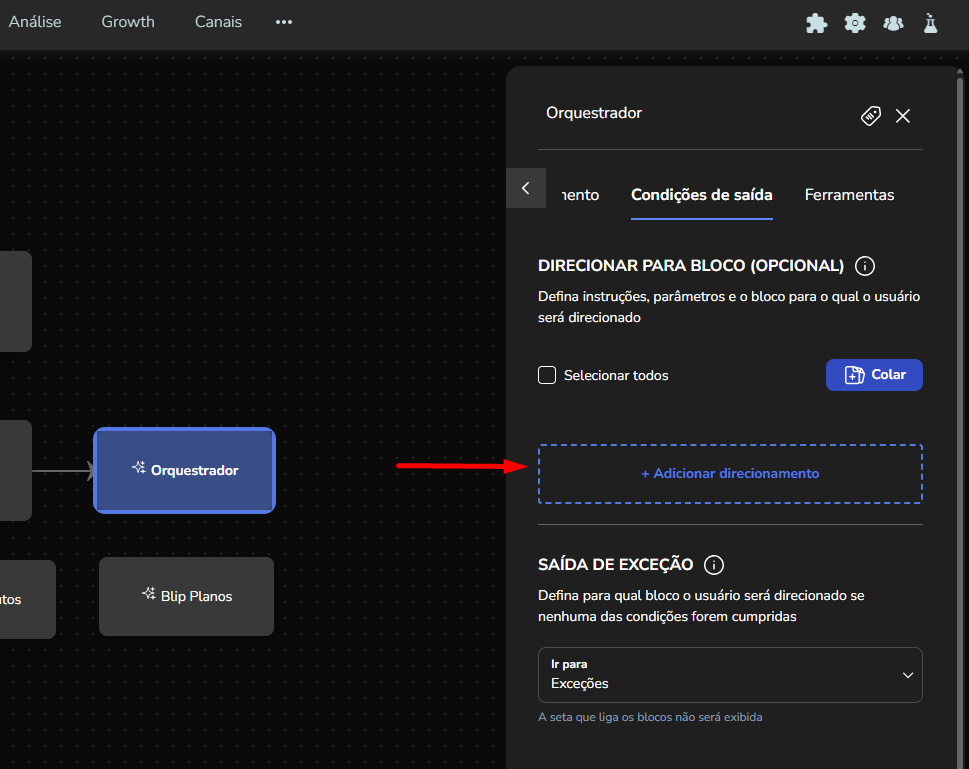Click Adicionar direcionamento
This screenshot has width=969, height=769.
coord(730,474)
